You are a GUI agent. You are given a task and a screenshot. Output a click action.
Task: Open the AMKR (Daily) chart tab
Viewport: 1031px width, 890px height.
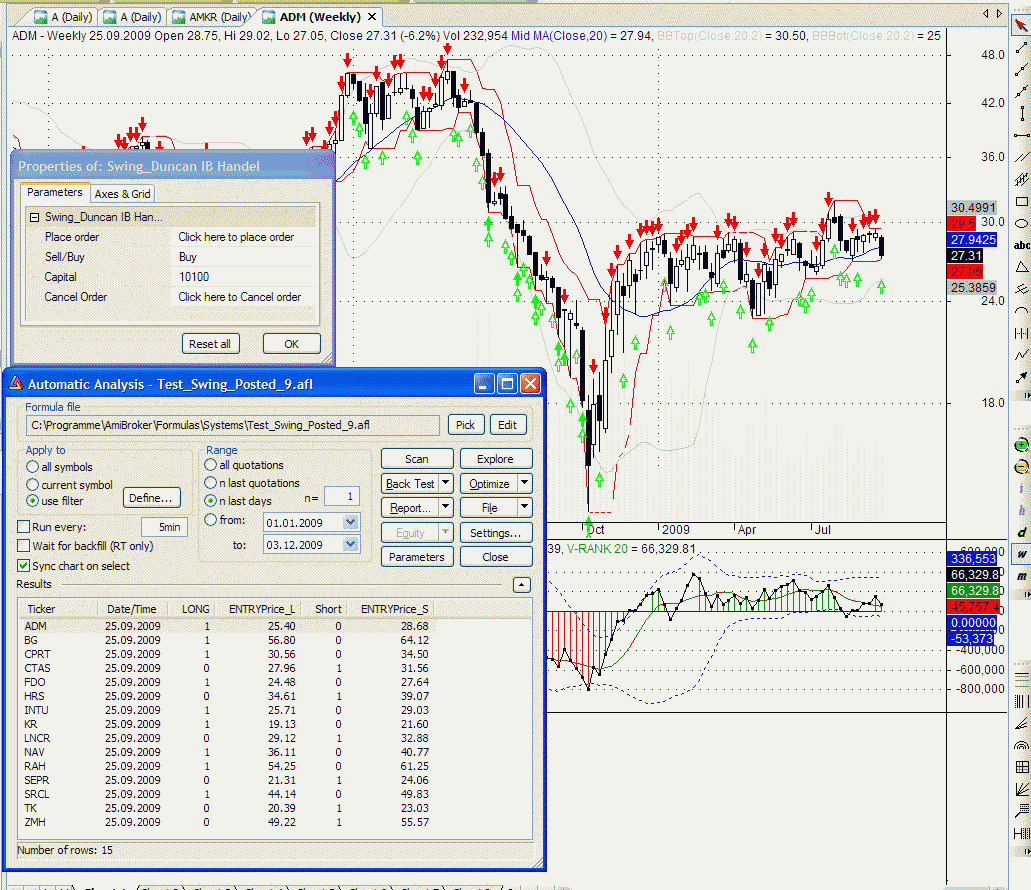(211, 17)
